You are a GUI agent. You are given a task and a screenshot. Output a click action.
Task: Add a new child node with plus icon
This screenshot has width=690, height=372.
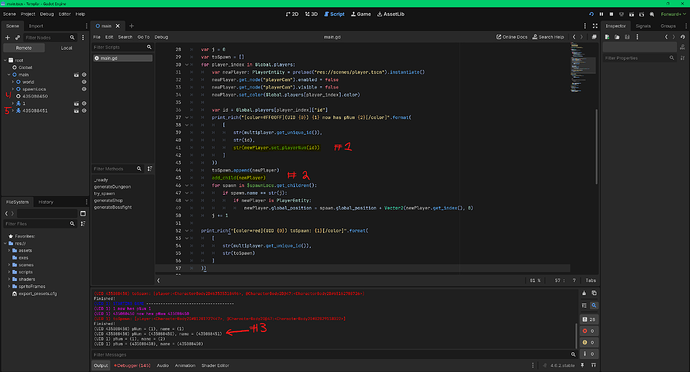(x=7, y=37)
